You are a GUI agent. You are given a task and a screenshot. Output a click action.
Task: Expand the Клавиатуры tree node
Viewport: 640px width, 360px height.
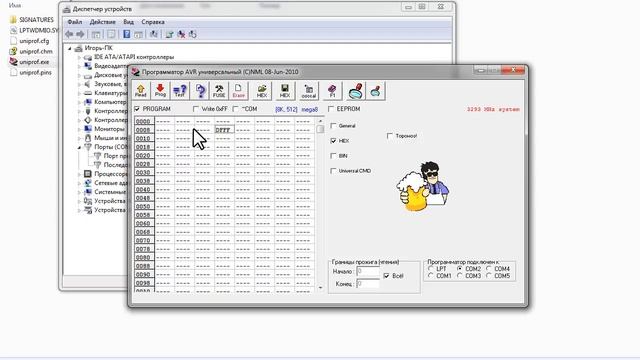click(79, 93)
